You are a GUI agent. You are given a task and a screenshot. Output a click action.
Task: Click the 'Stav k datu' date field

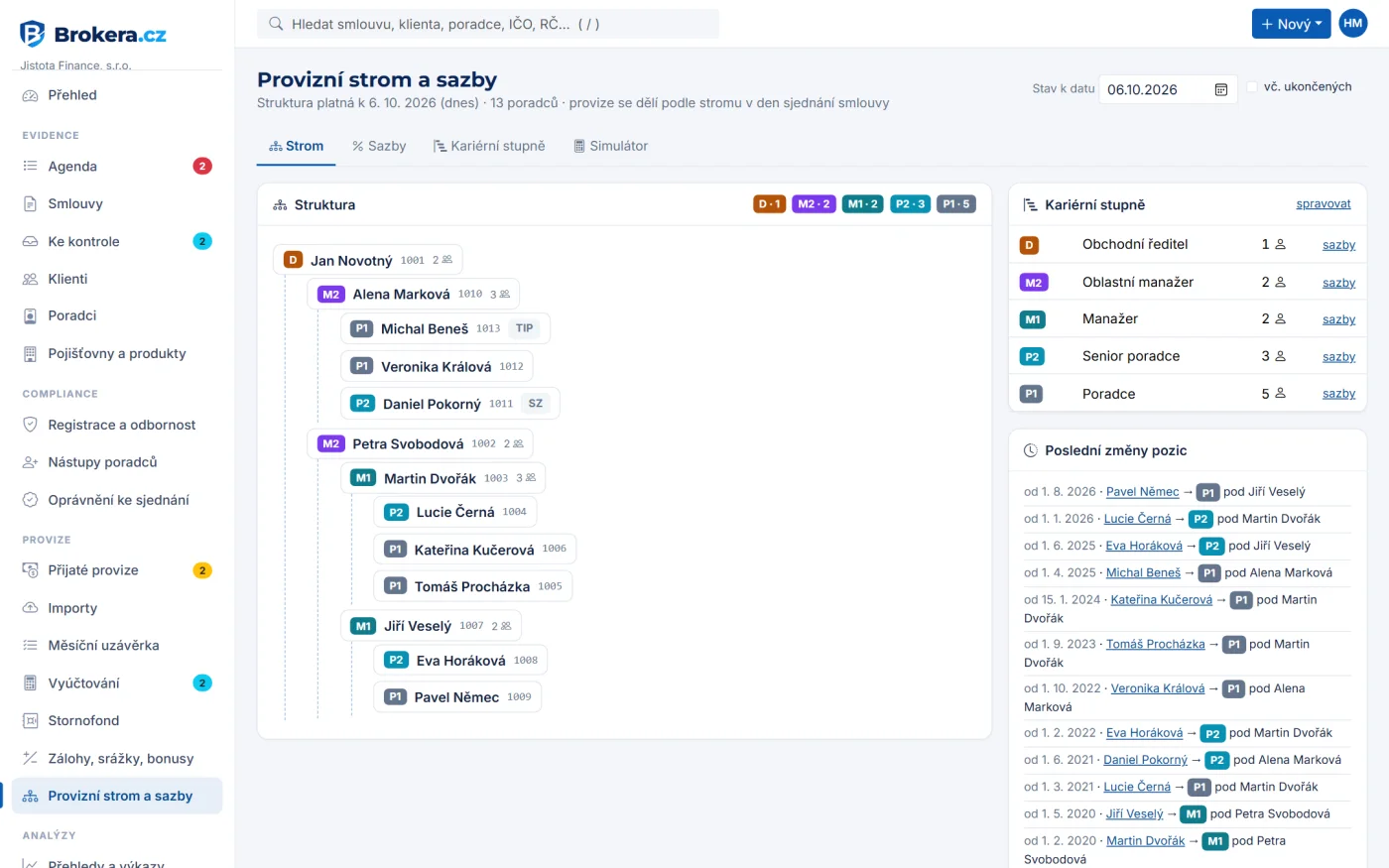pyautogui.click(x=1168, y=89)
